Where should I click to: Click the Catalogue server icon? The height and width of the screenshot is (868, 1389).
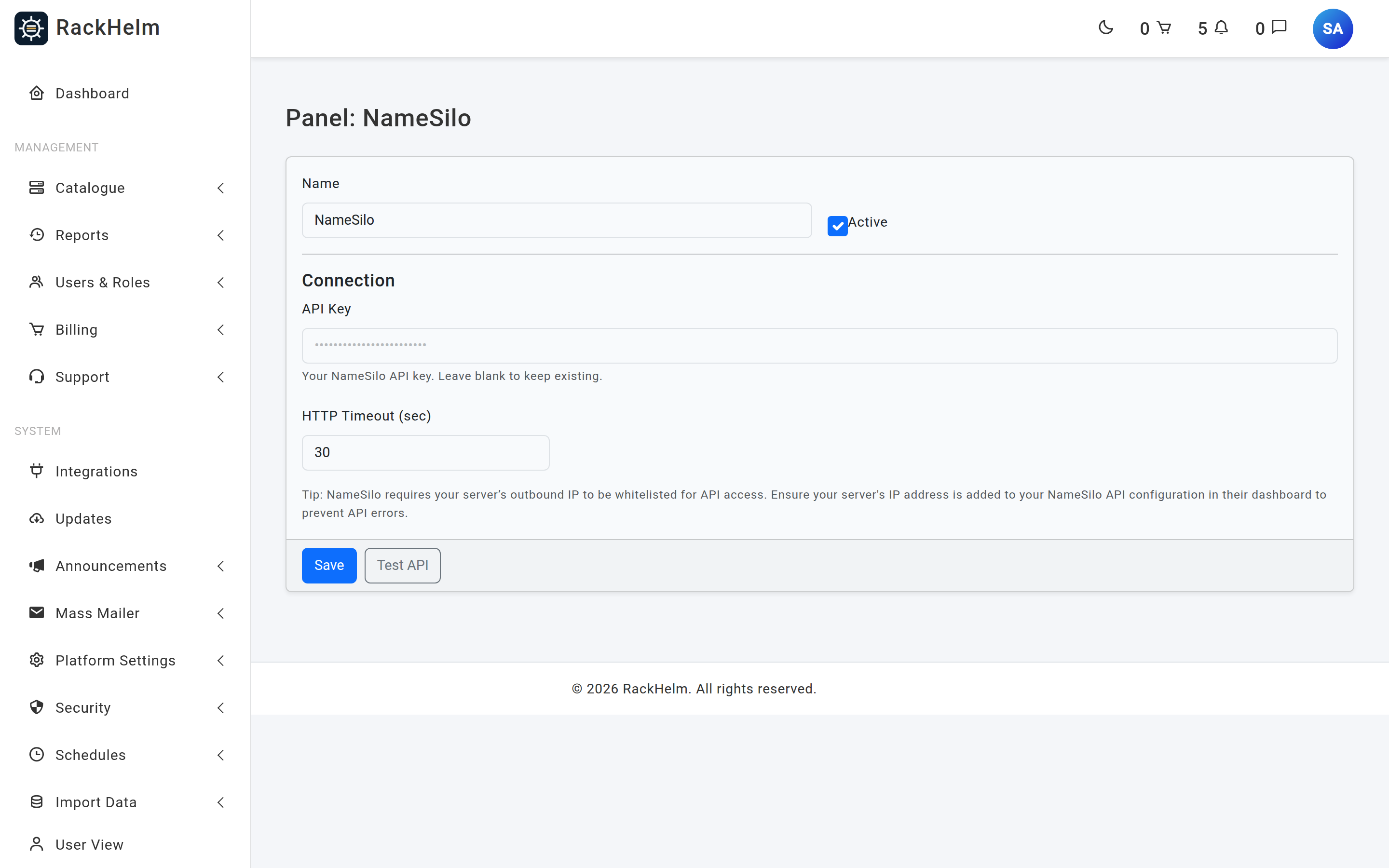37,188
